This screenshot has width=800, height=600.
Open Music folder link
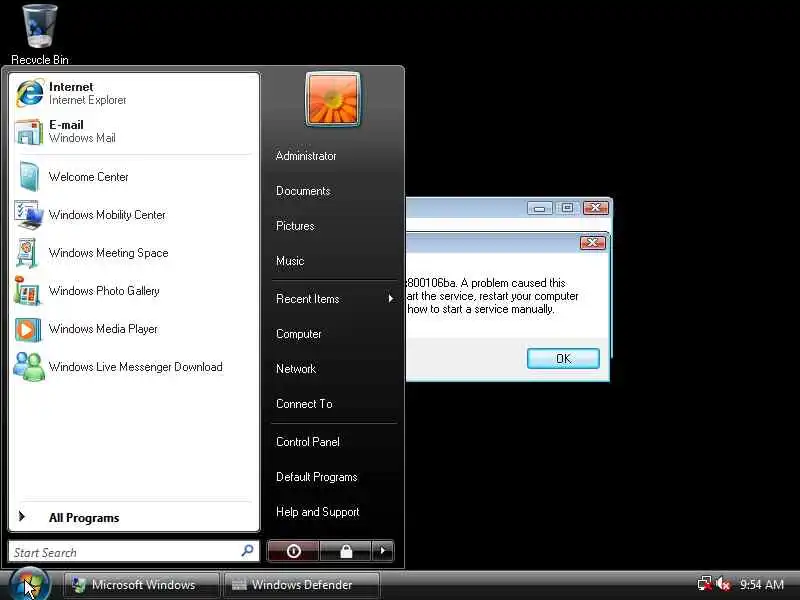pos(290,261)
